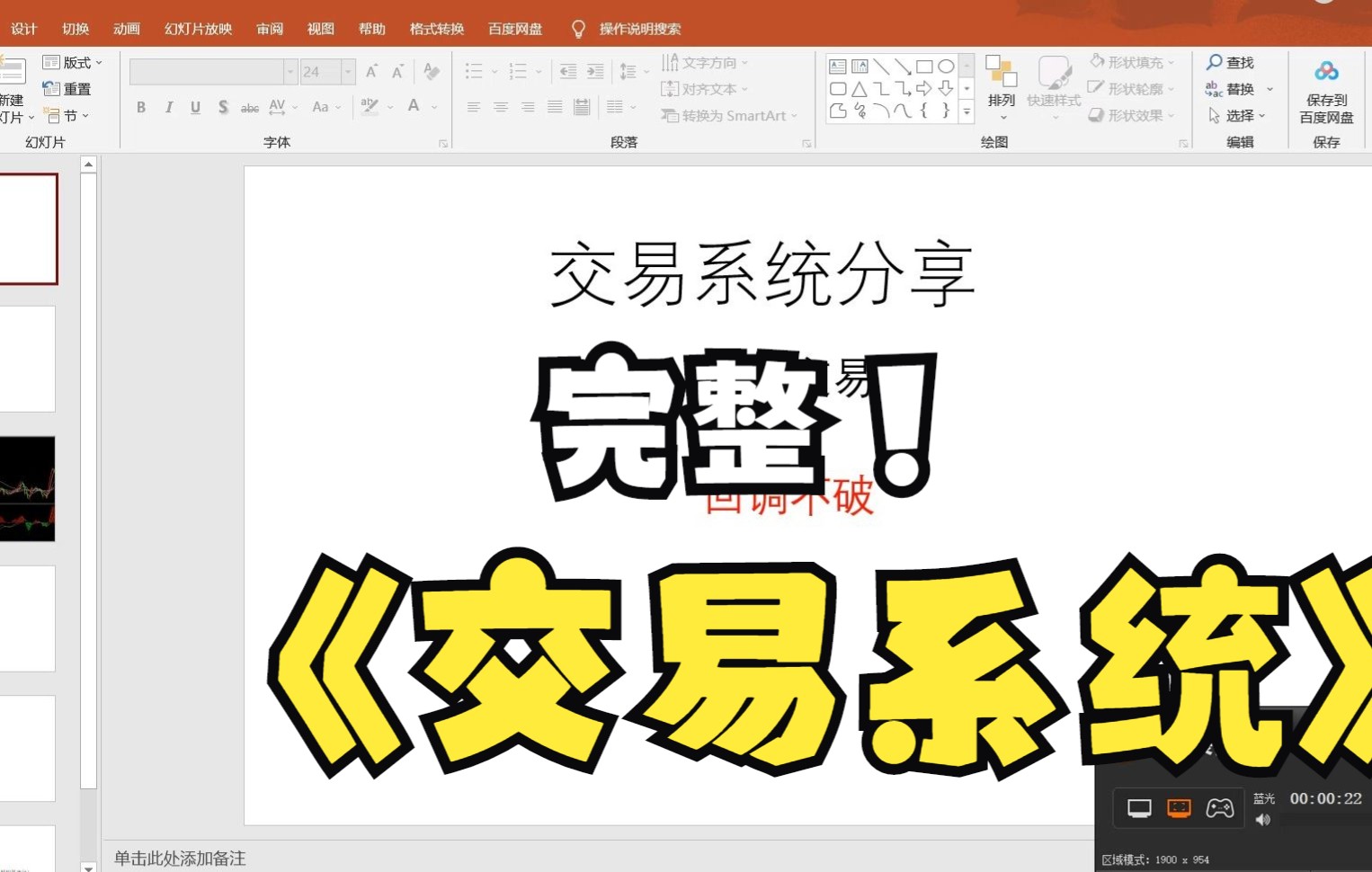Click Clear All Formatting eraser icon
Viewport: 1372px width, 872px height.
coord(432,71)
